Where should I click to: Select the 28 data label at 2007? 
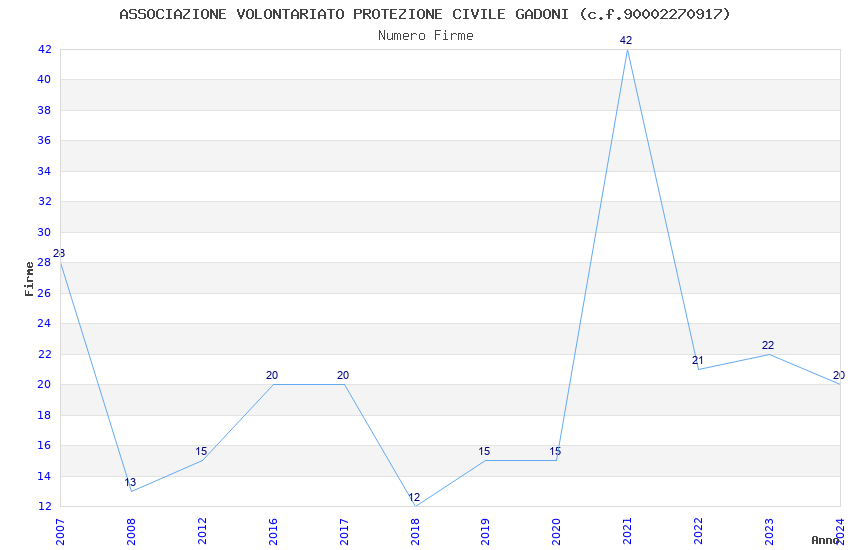(x=59, y=253)
